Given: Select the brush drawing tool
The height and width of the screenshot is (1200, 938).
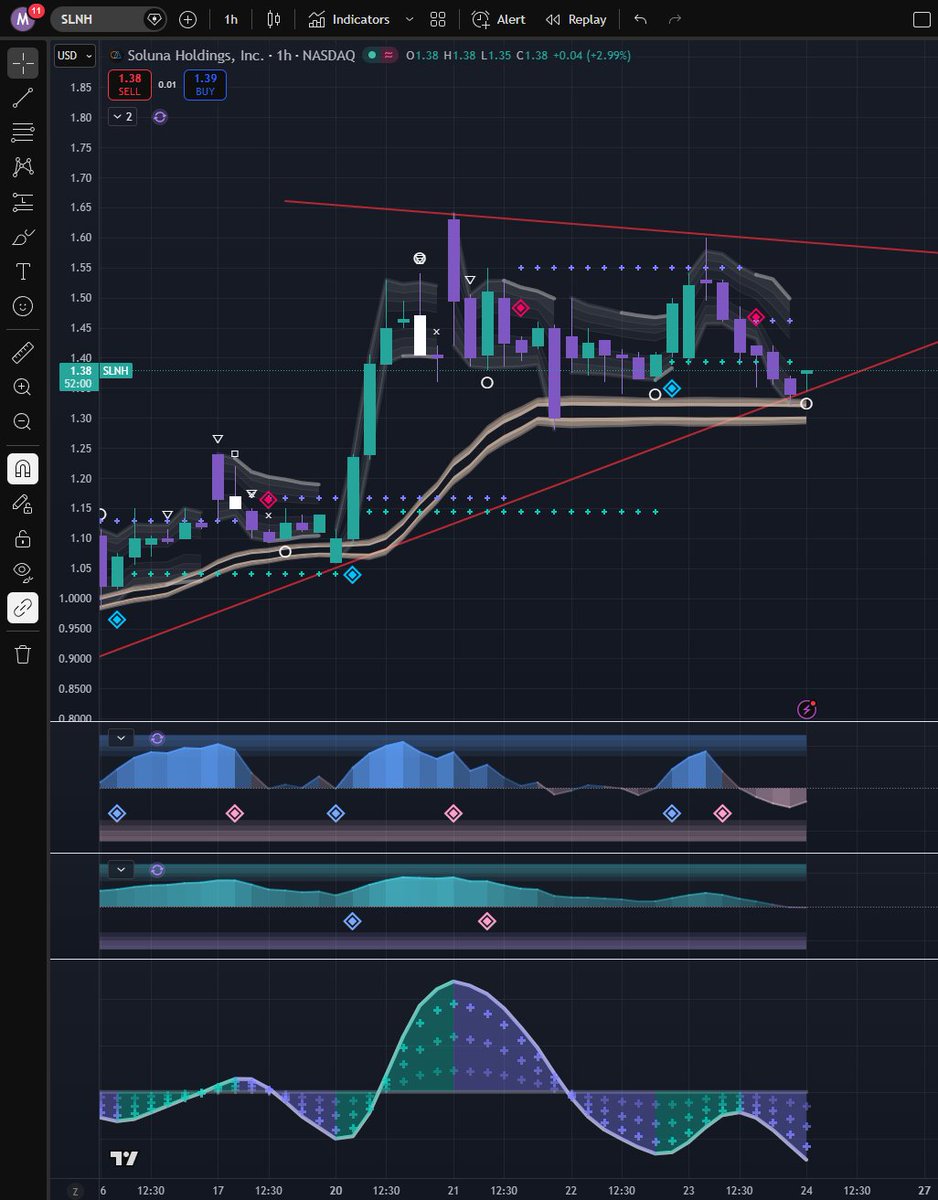Looking at the screenshot, I should 23,237.
